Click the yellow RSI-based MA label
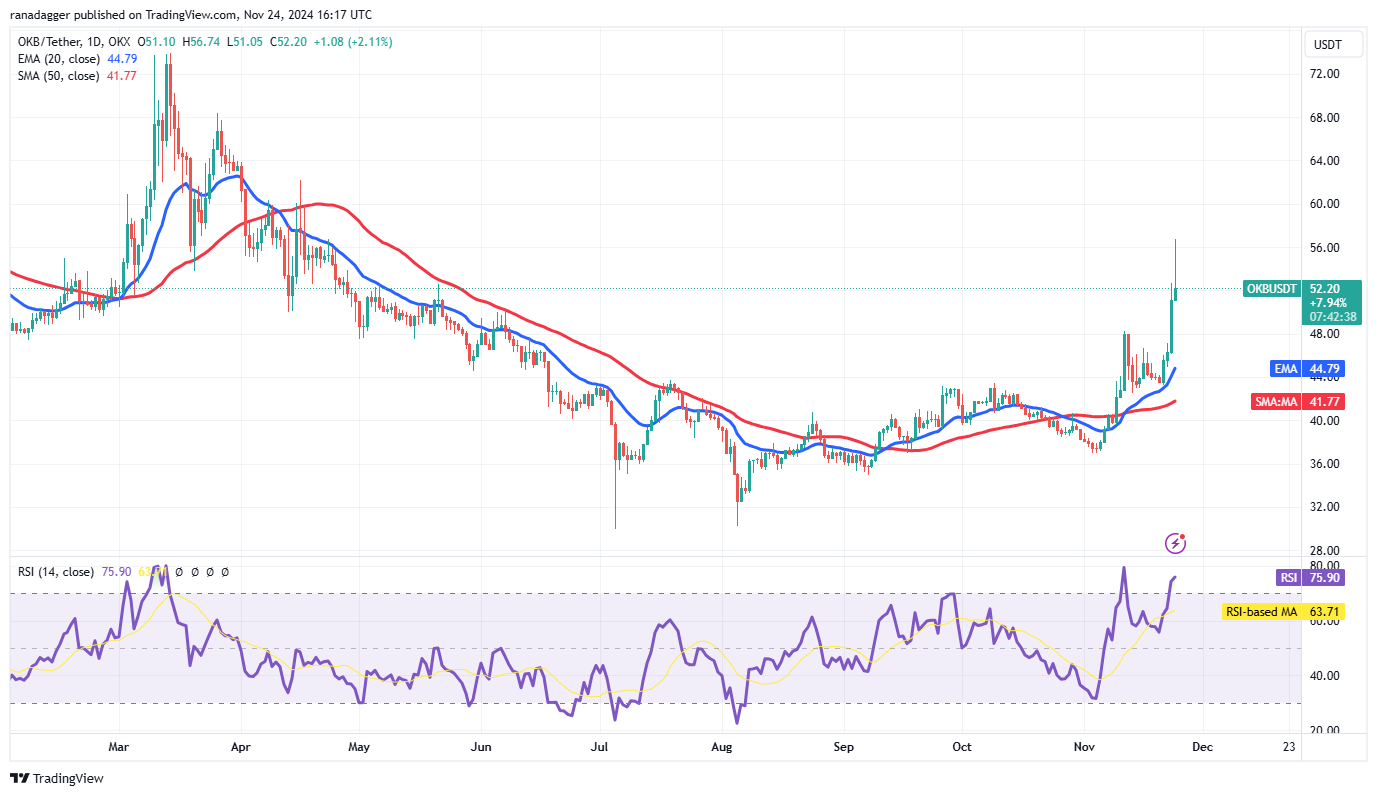This screenshot has width=1377, height=796. (x=1261, y=611)
